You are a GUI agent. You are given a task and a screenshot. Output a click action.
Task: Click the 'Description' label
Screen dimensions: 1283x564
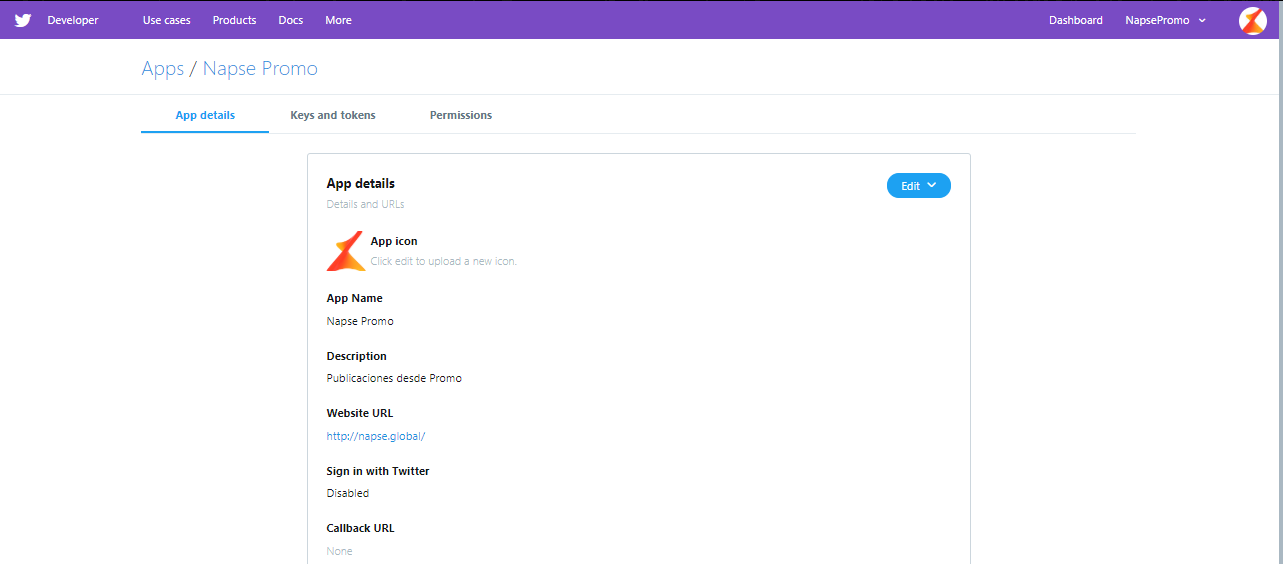[x=357, y=356]
